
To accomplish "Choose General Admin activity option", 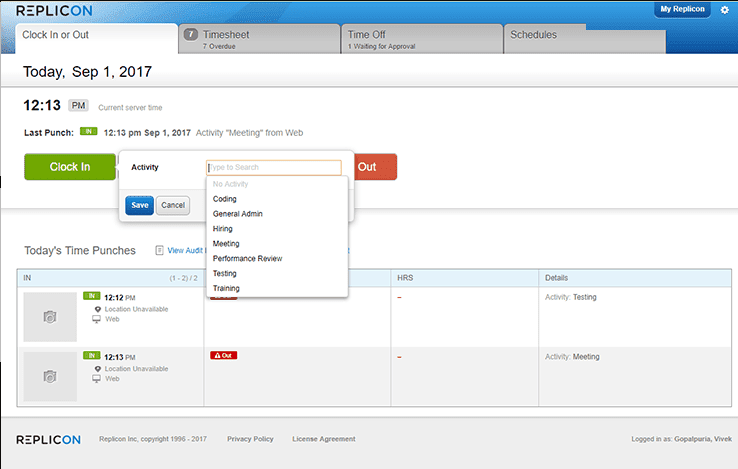I will click(238, 214).
